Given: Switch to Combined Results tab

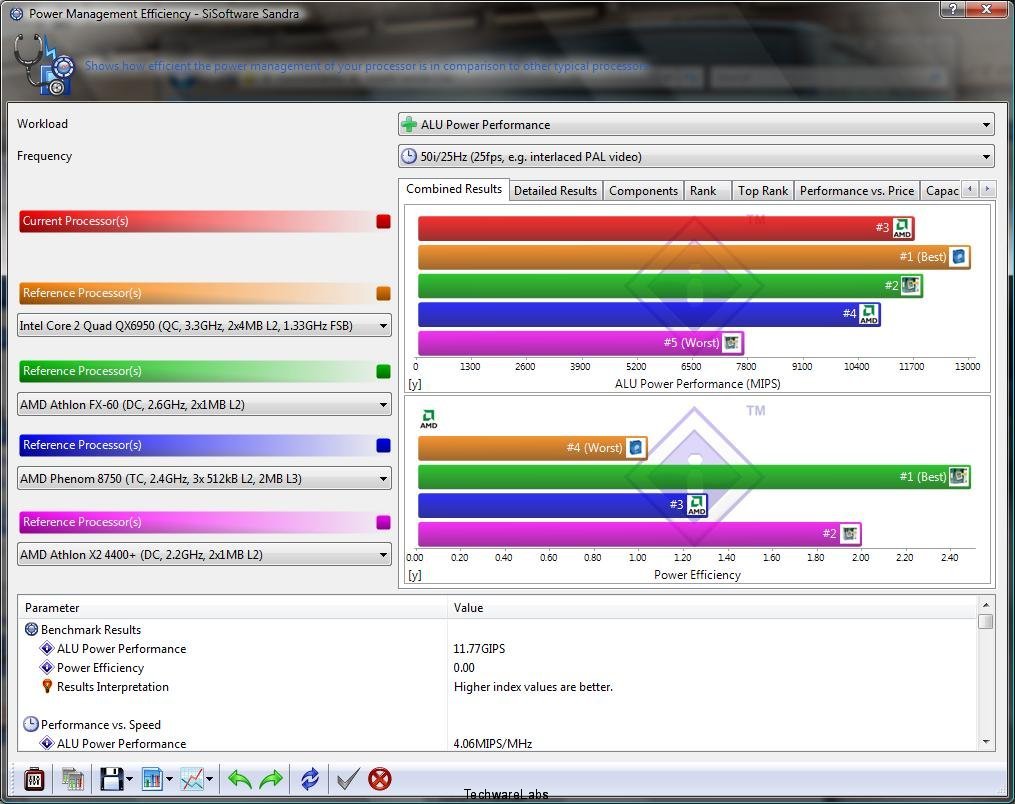Looking at the screenshot, I should (x=454, y=189).
